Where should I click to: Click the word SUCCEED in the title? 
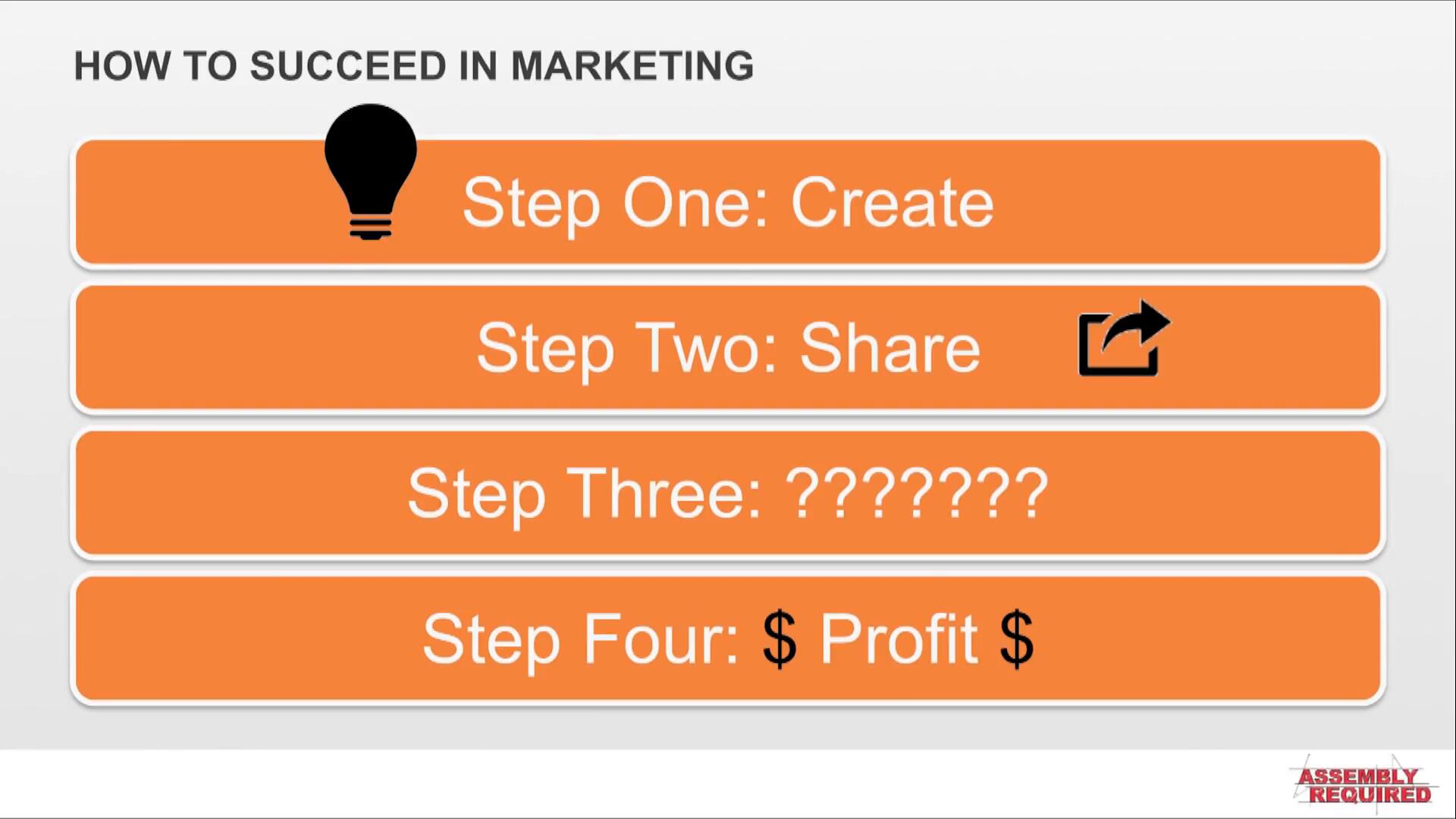pos(348,66)
